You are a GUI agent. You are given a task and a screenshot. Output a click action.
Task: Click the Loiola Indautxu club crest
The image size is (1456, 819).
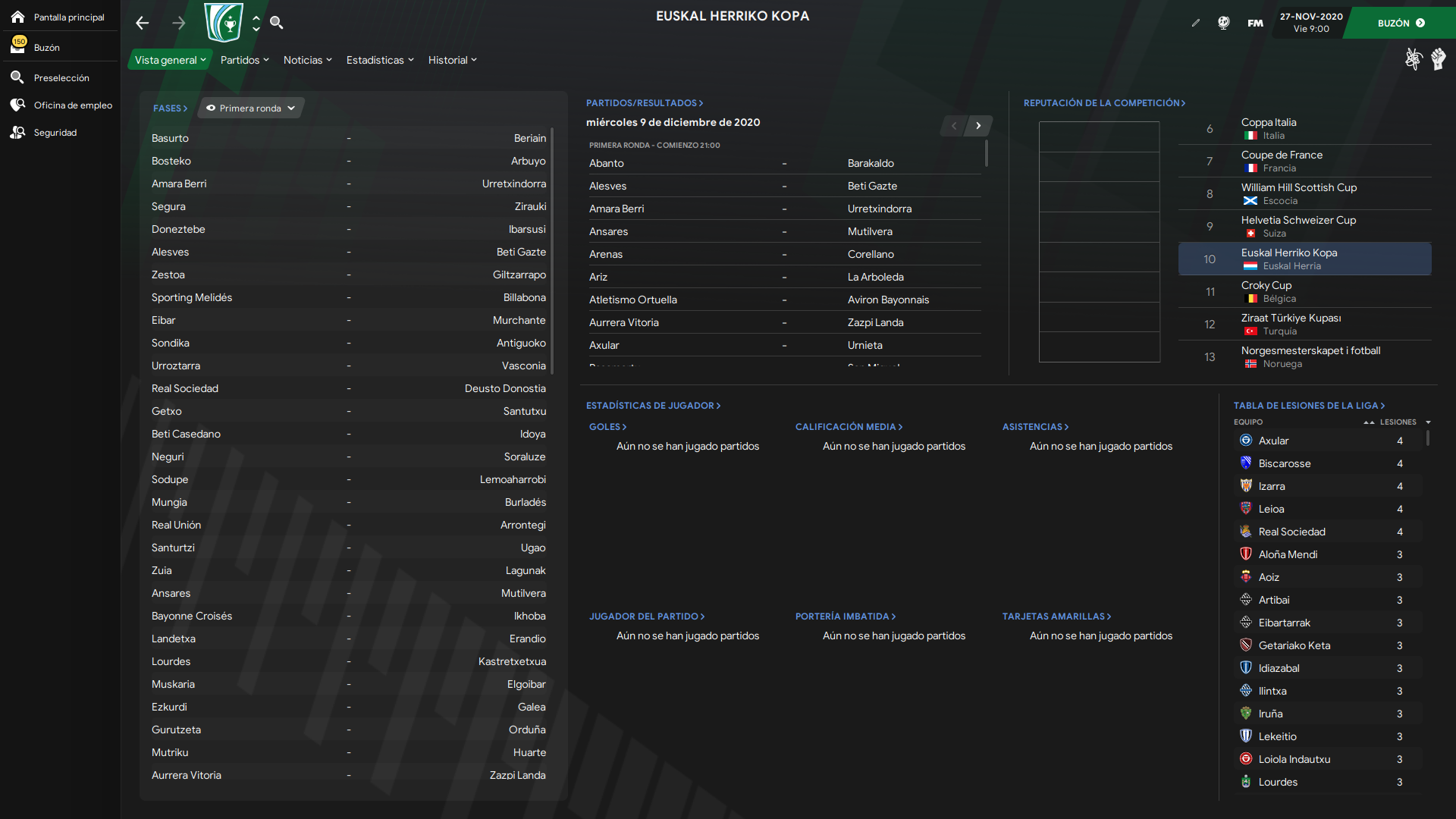click(1246, 758)
